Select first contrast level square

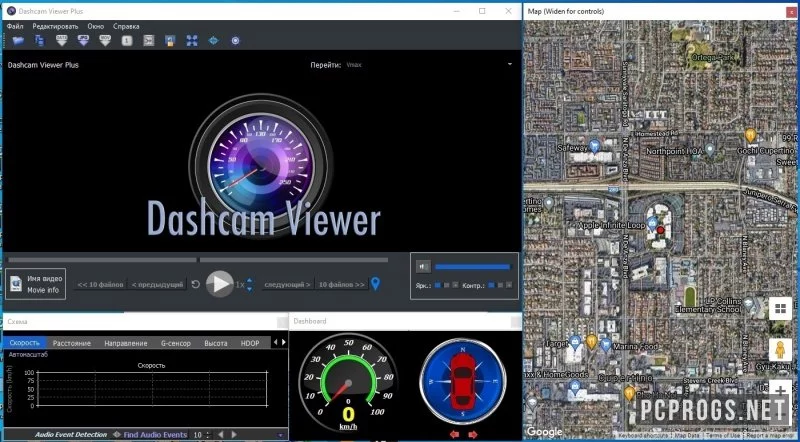point(491,285)
